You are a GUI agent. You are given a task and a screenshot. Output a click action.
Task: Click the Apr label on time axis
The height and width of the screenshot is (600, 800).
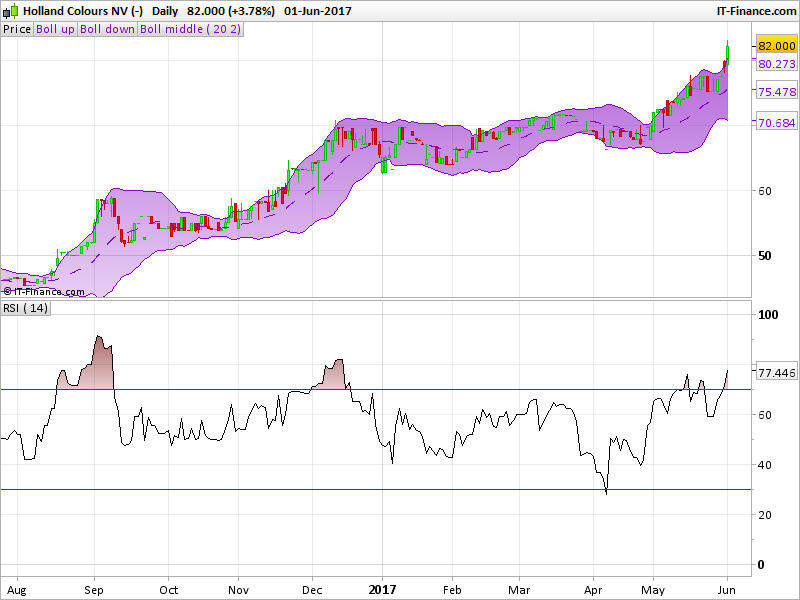click(x=593, y=590)
